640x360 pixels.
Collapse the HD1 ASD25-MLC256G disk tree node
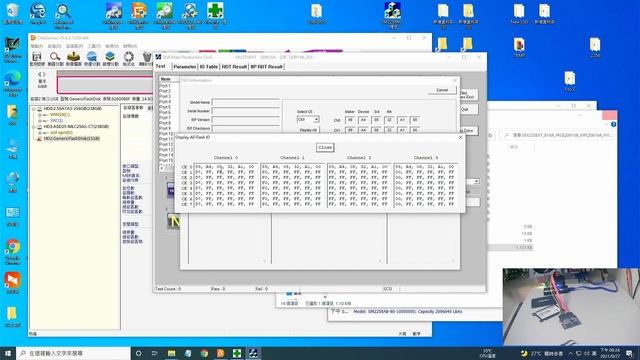click(34, 127)
